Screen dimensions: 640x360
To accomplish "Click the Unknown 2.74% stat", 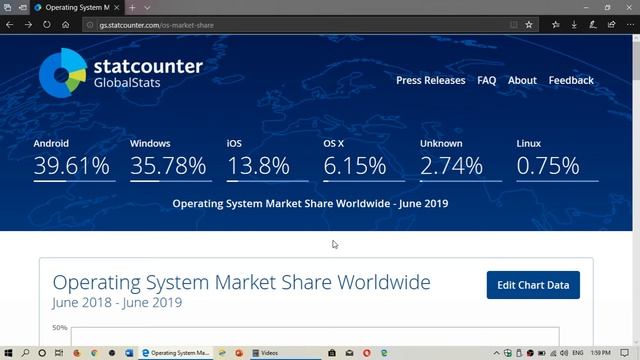I will pos(460,160).
